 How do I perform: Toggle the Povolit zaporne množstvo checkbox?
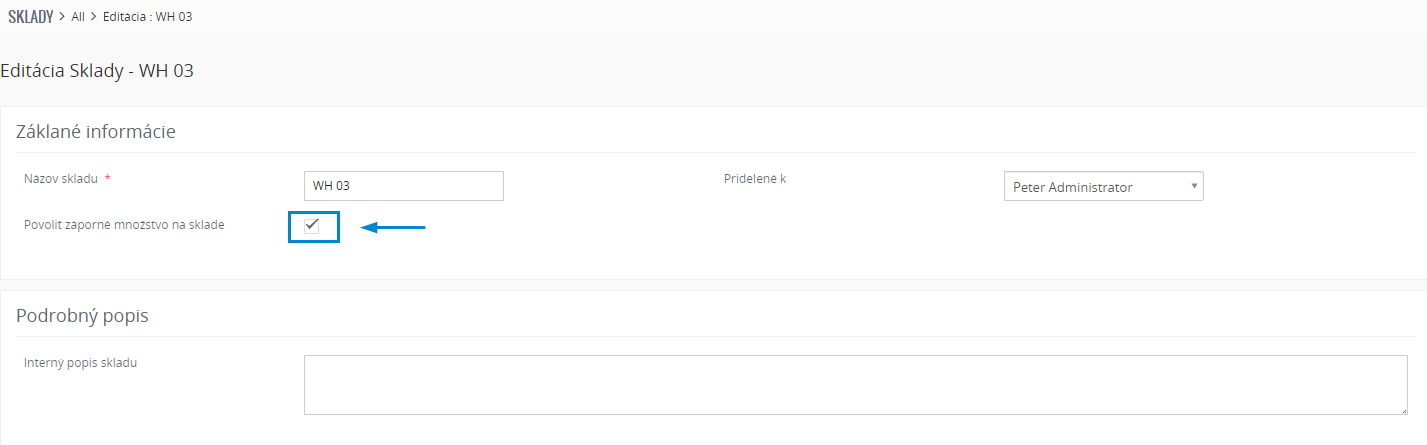tap(312, 225)
